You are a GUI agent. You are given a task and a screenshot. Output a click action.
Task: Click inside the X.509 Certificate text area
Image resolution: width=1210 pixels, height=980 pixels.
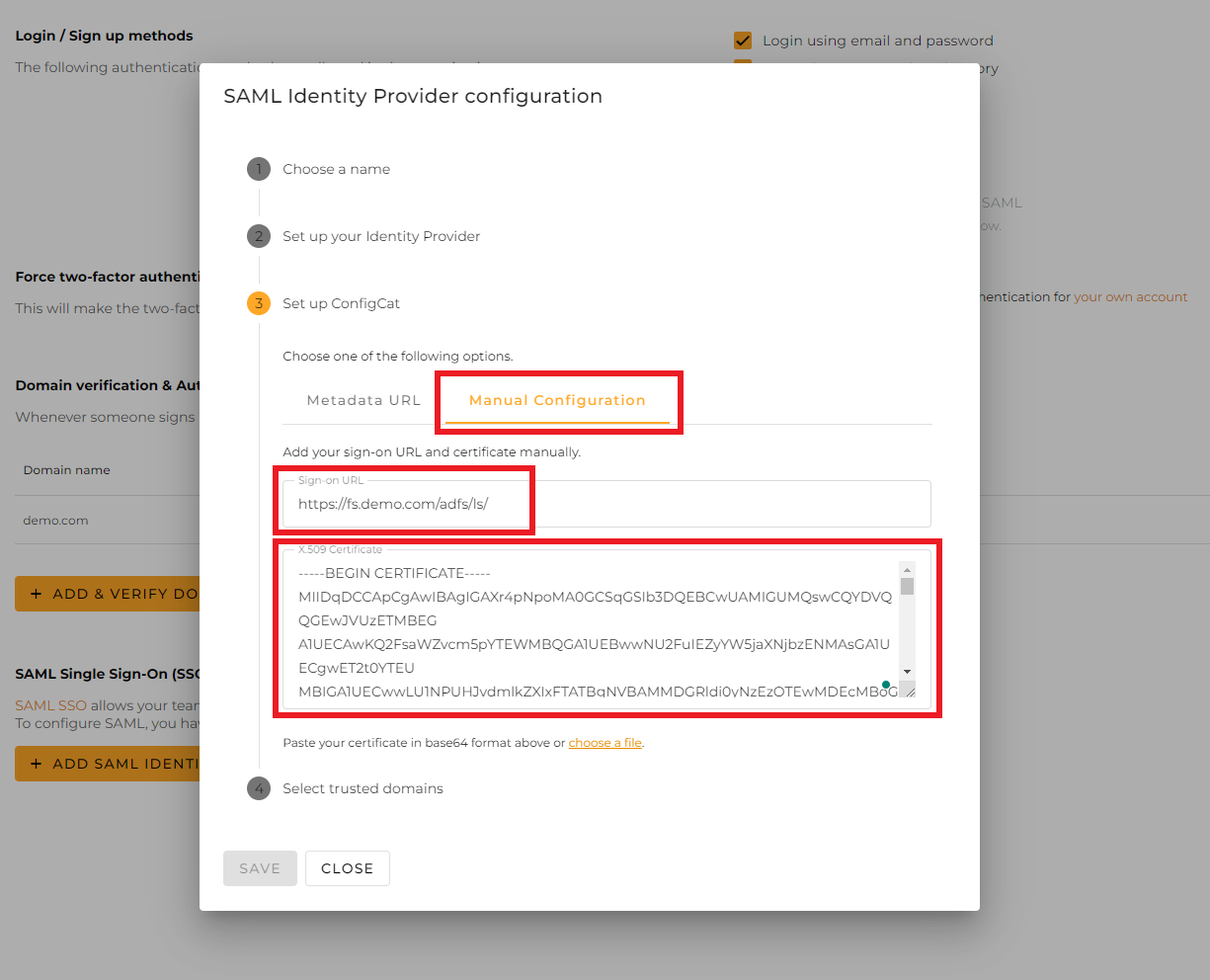click(x=593, y=622)
